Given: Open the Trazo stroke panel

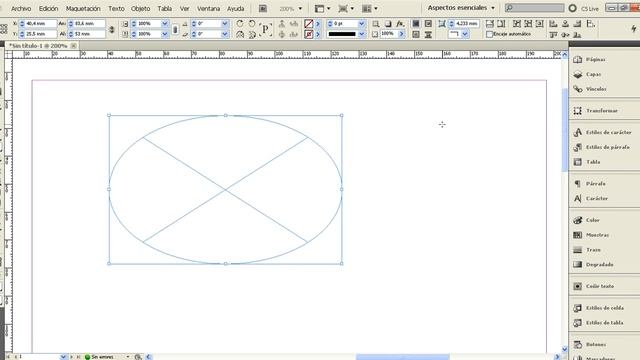Looking at the screenshot, I should point(587,250).
